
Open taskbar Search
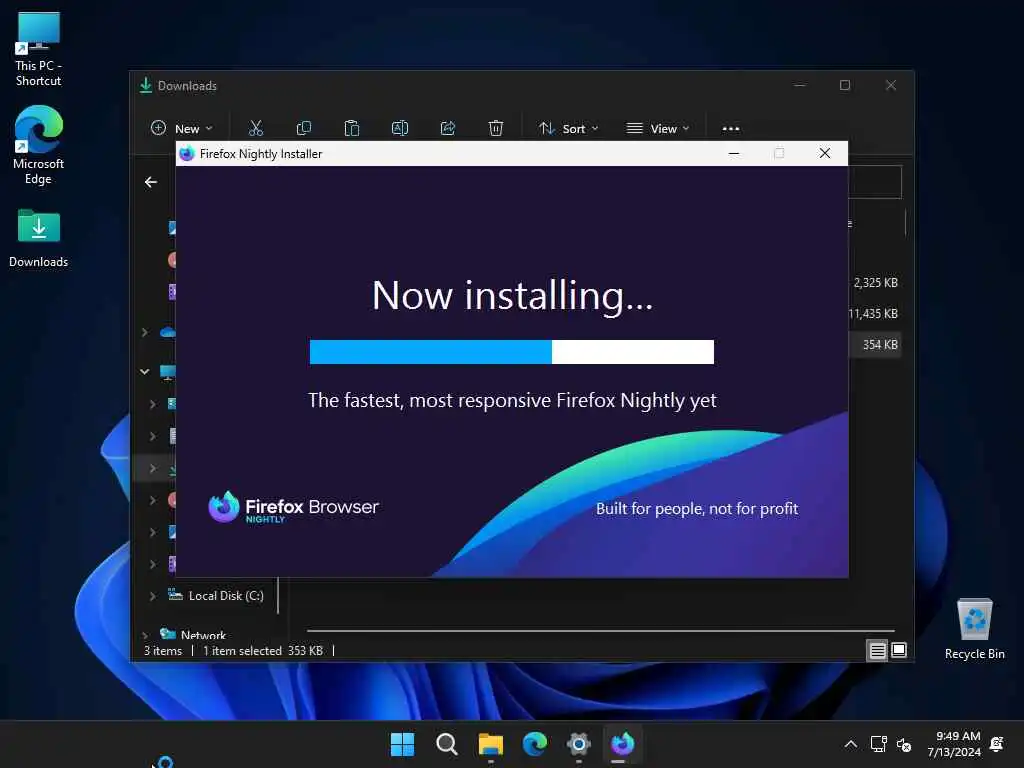(x=447, y=744)
